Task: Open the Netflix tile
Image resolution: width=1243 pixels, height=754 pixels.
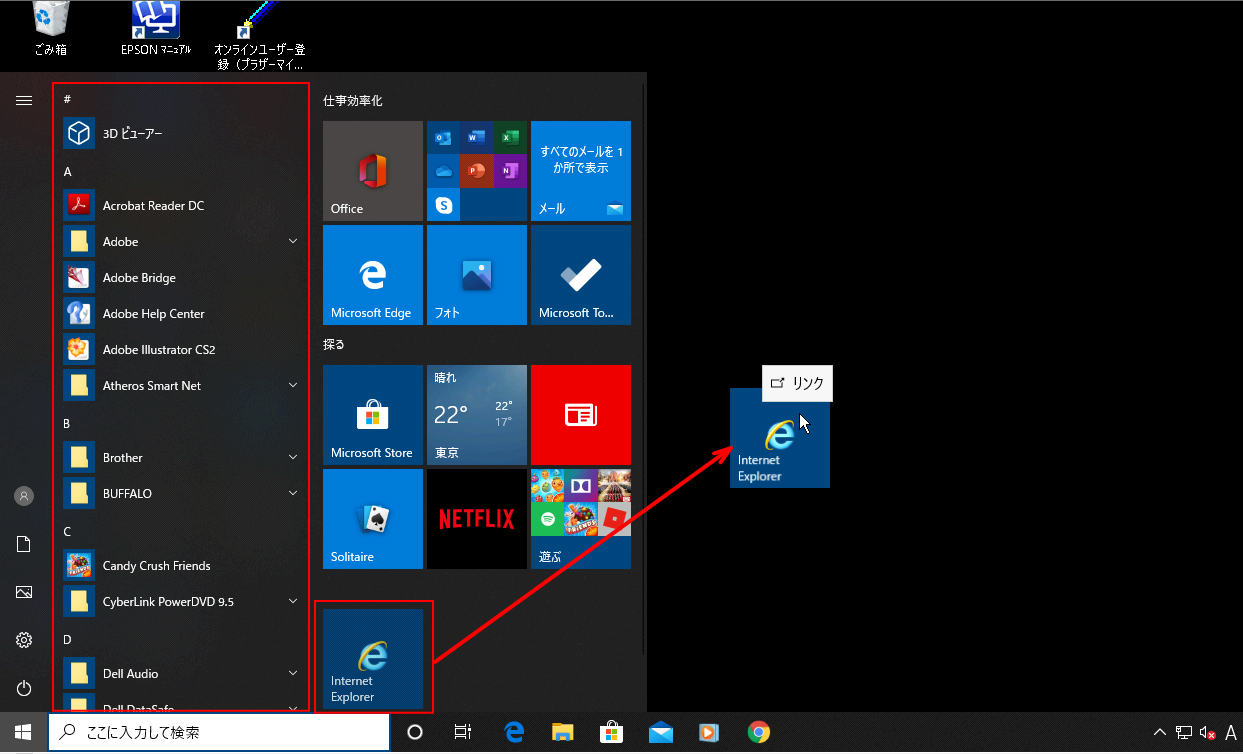Action: 477,519
